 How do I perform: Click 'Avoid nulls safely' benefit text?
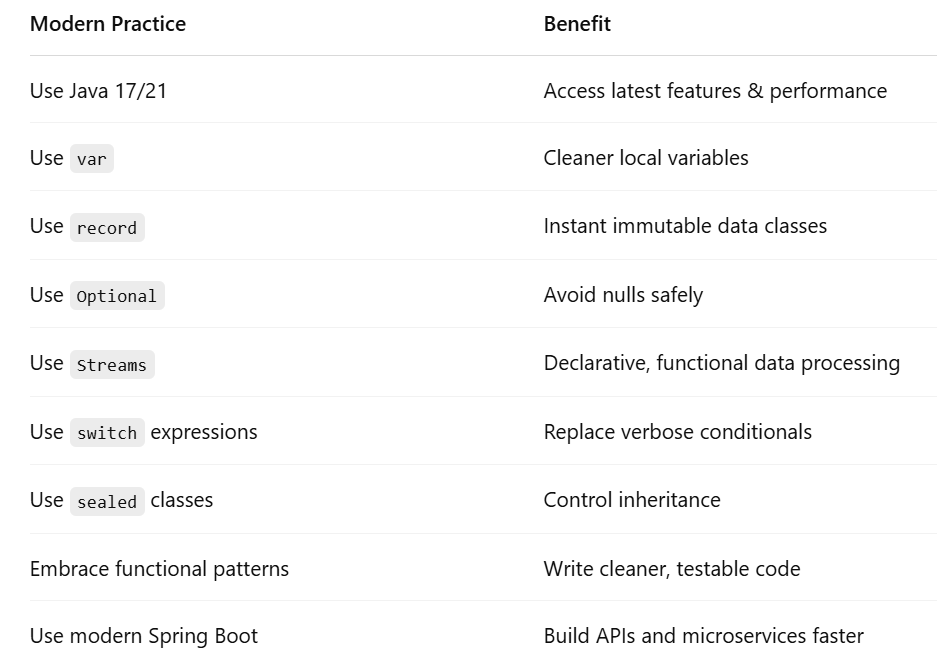click(x=623, y=295)
